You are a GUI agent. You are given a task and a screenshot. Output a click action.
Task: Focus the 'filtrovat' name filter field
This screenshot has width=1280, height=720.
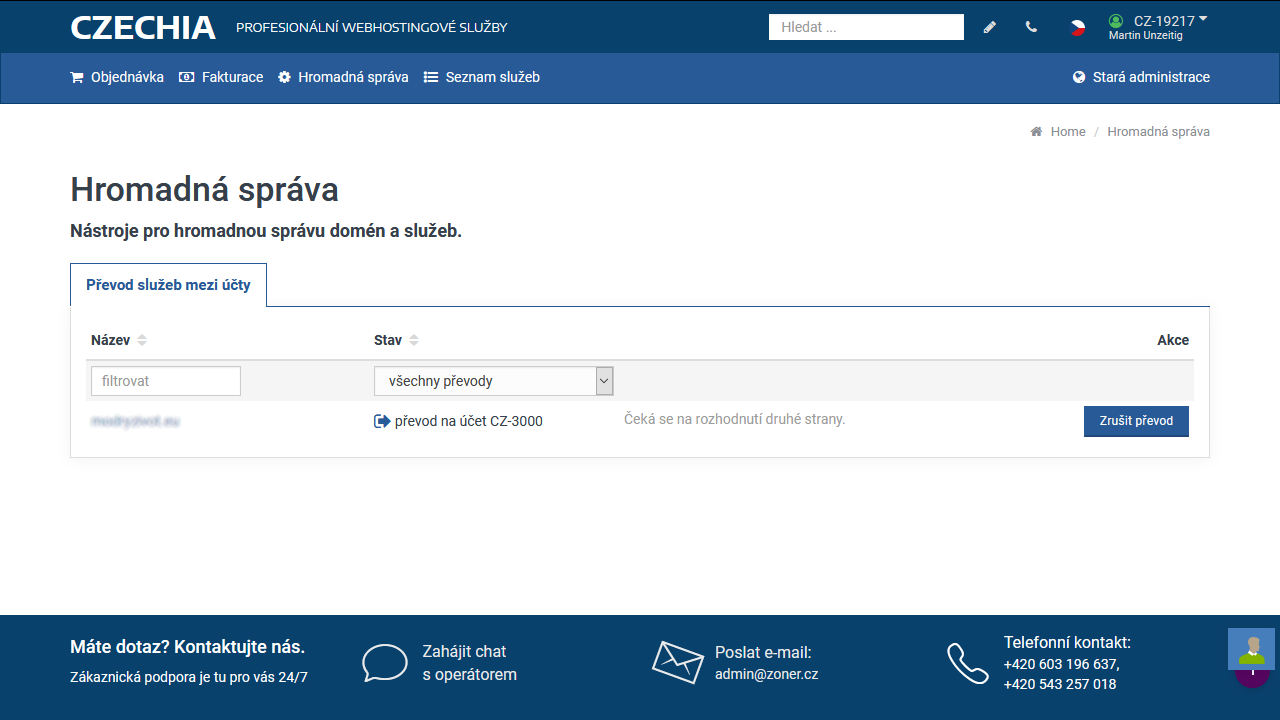[x=166, y=381]
